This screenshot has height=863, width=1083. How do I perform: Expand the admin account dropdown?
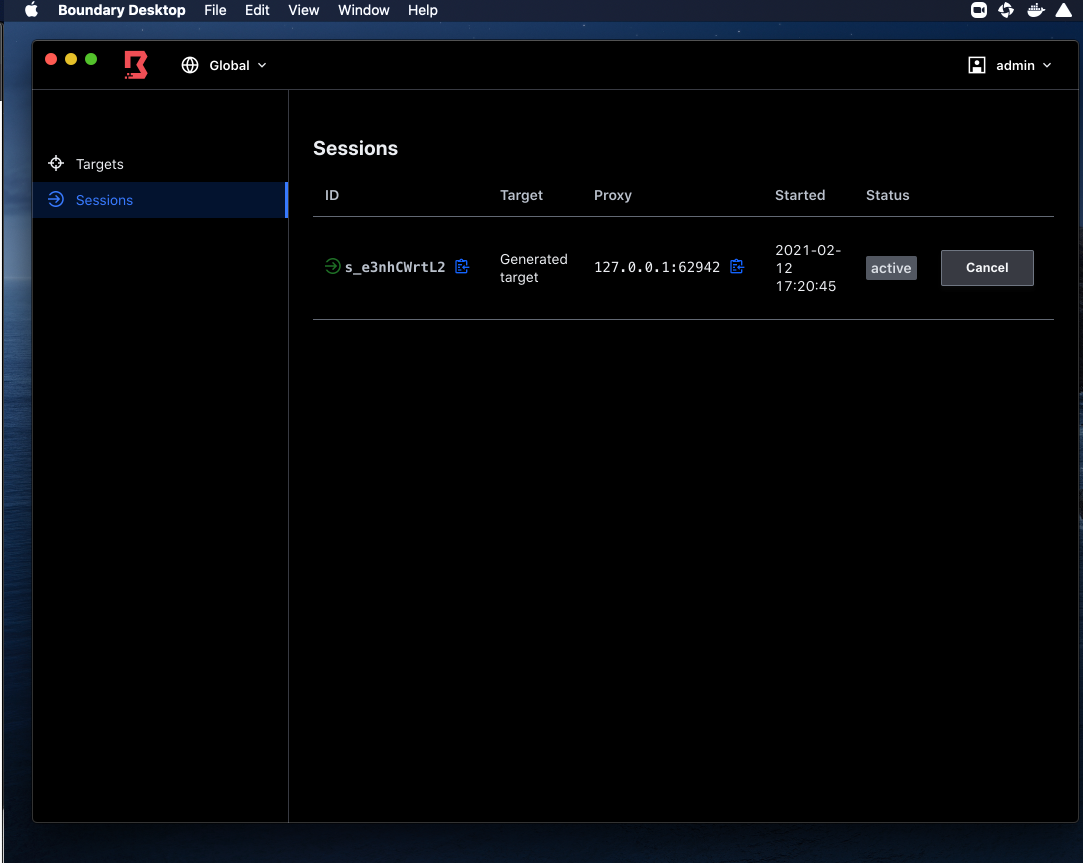[x=1010, y=65]
